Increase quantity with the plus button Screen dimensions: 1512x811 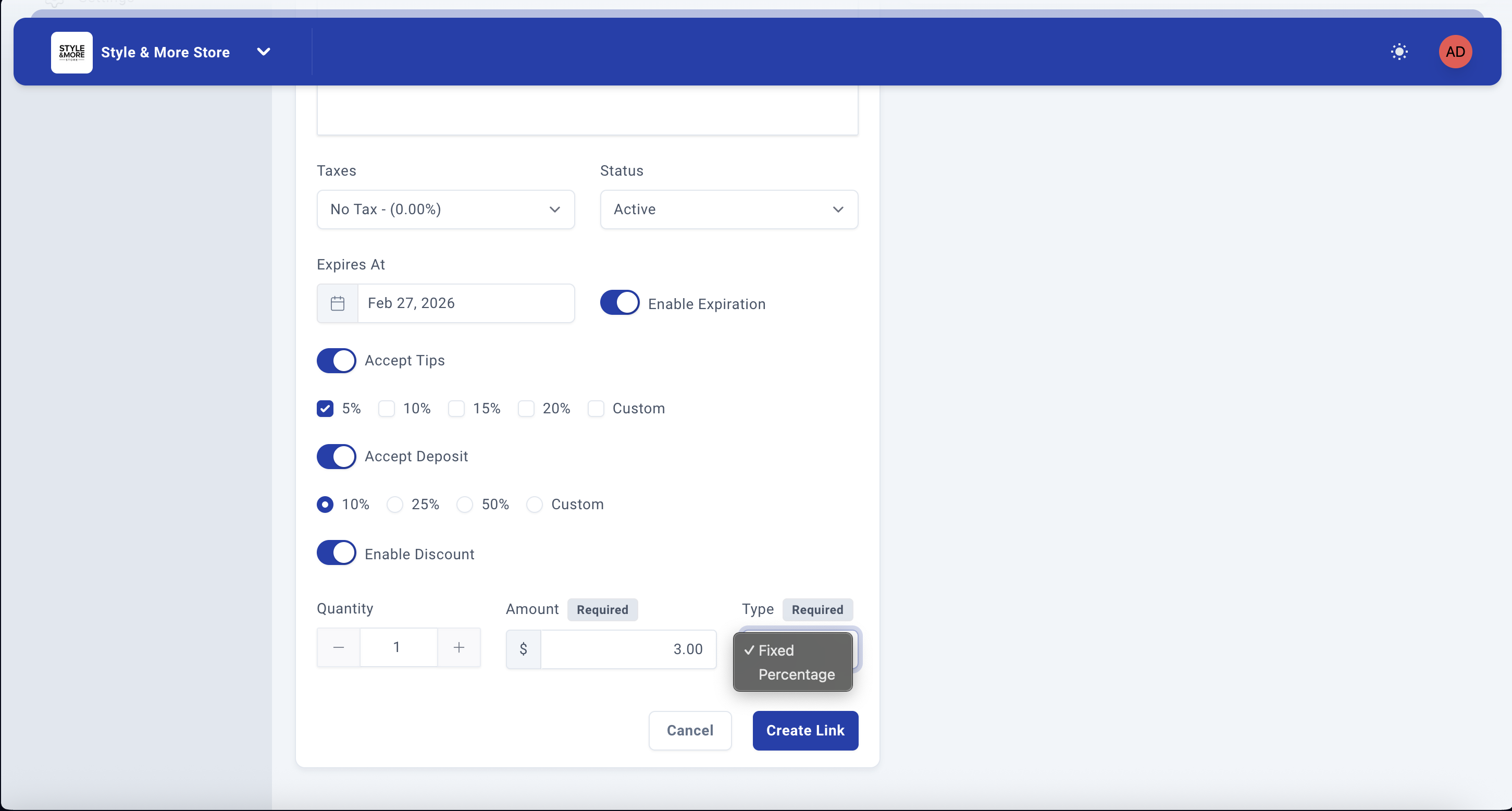tap(459, 647)
